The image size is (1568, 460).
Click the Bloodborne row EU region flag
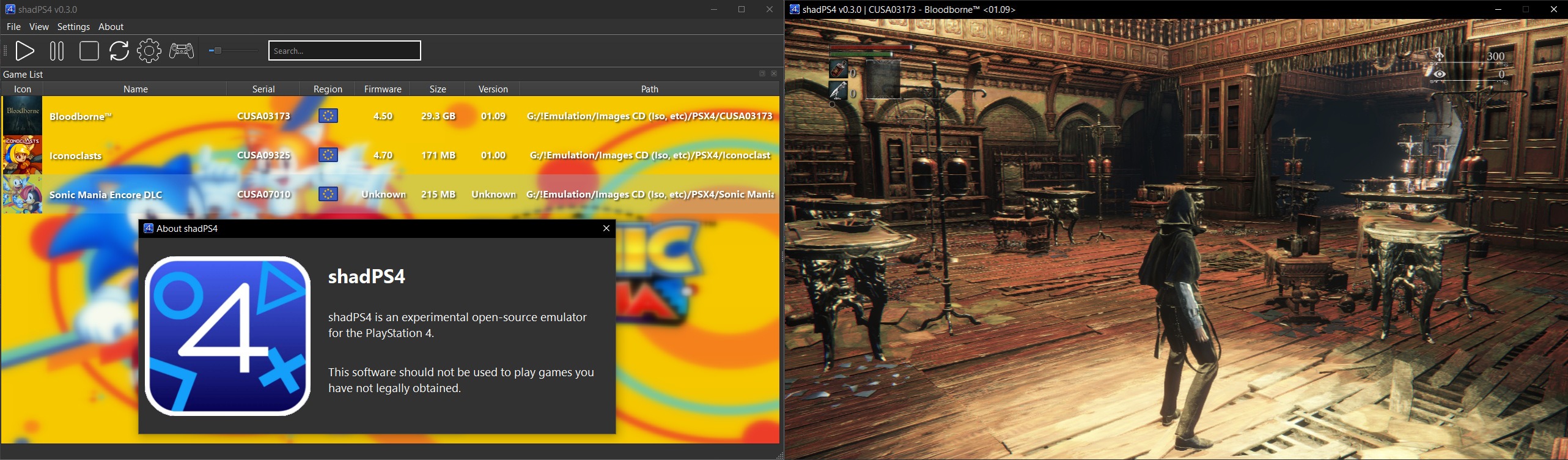point(328,116)
